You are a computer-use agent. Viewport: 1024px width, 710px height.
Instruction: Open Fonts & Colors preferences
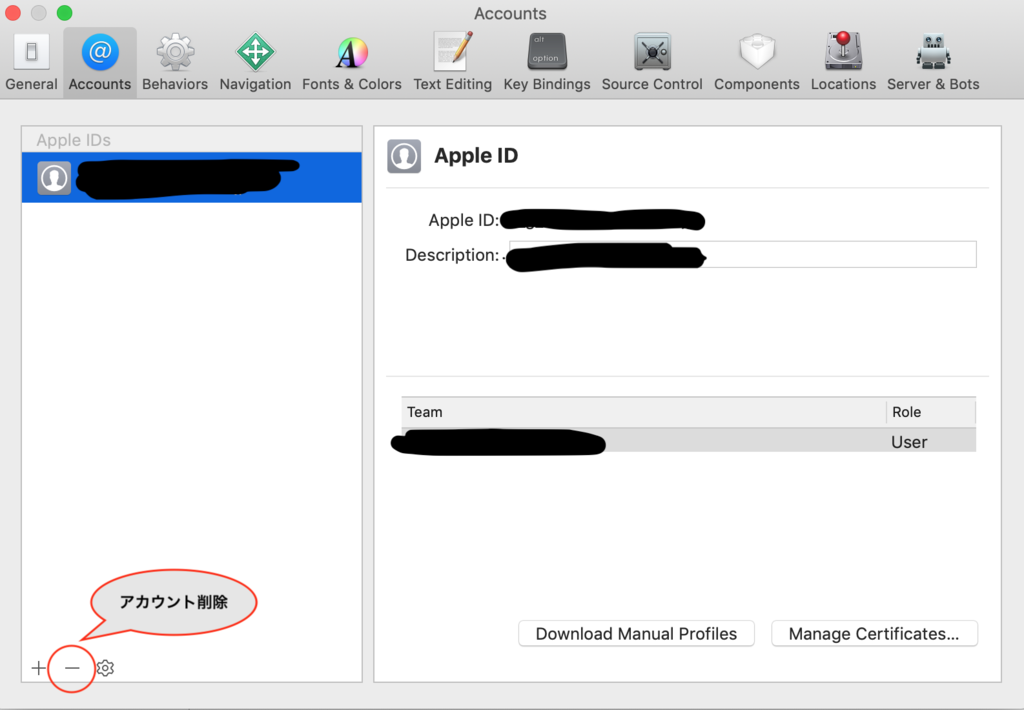tap(351, 63)
